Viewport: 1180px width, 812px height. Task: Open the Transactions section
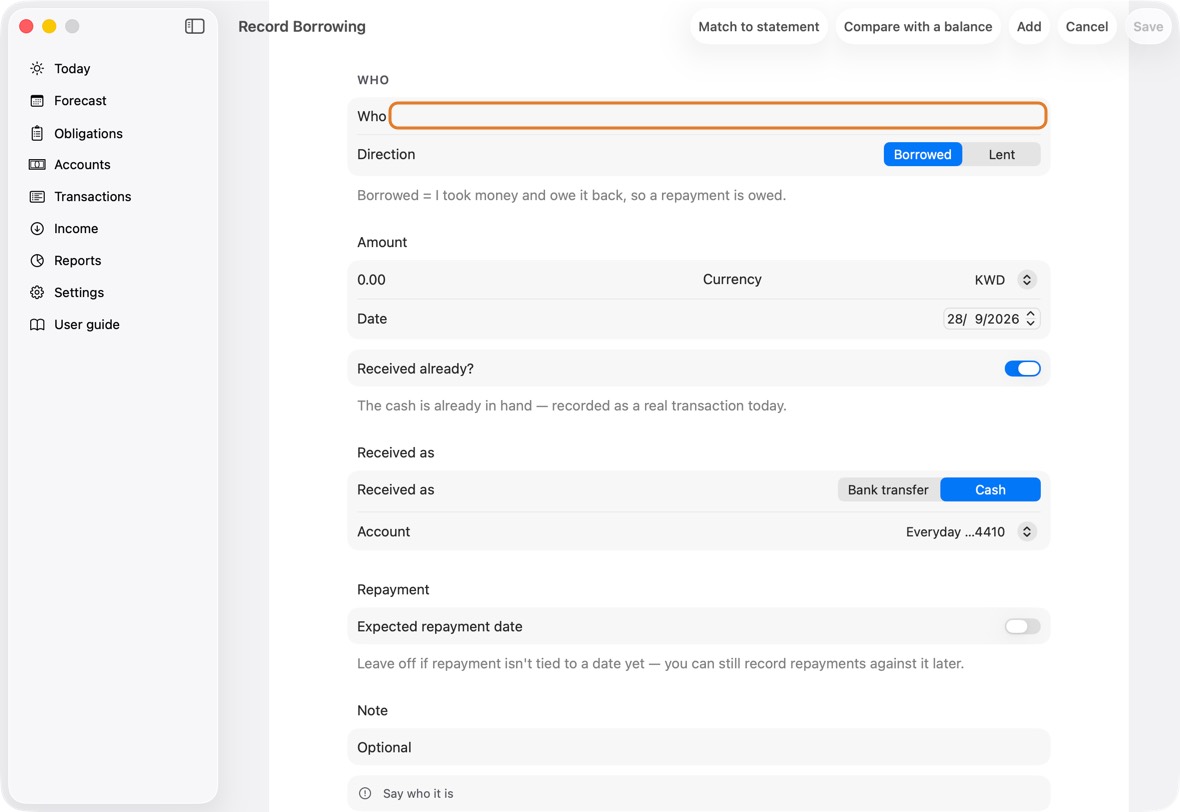[93, 196]
